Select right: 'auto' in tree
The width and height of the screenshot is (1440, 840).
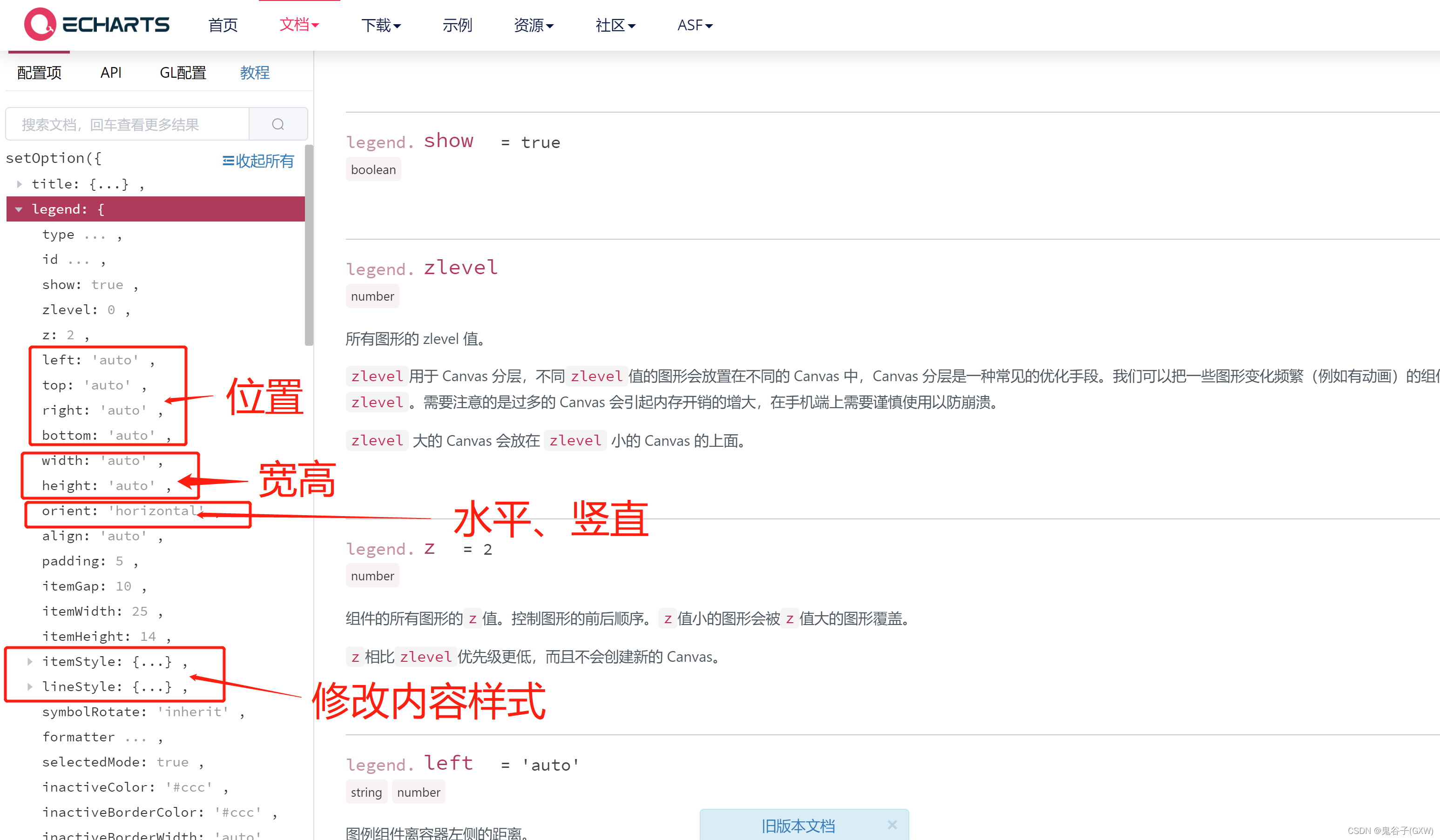tap(103, 410)
